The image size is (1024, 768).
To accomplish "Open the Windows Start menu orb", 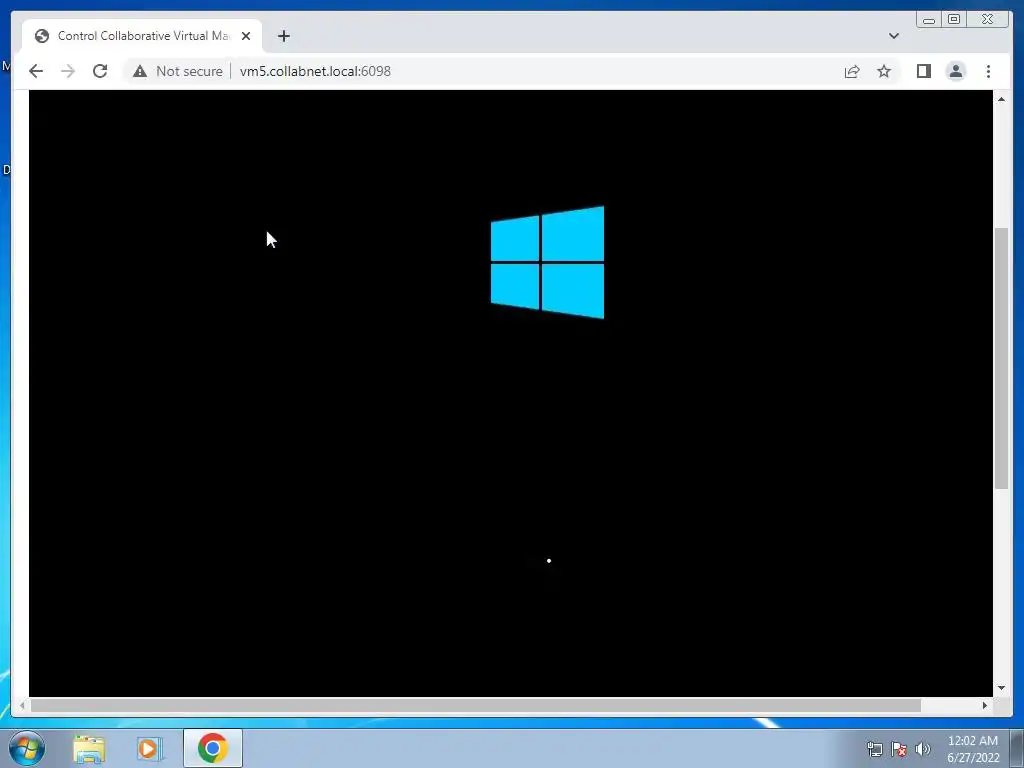I will pyautogui.click(x=27, y=748).
